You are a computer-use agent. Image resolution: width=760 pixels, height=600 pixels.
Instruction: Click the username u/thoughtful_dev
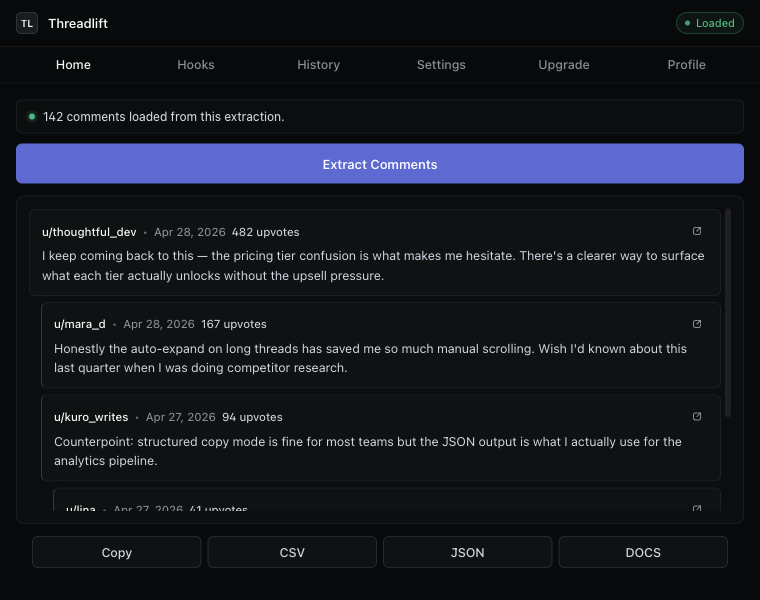[x=89, y=232]
